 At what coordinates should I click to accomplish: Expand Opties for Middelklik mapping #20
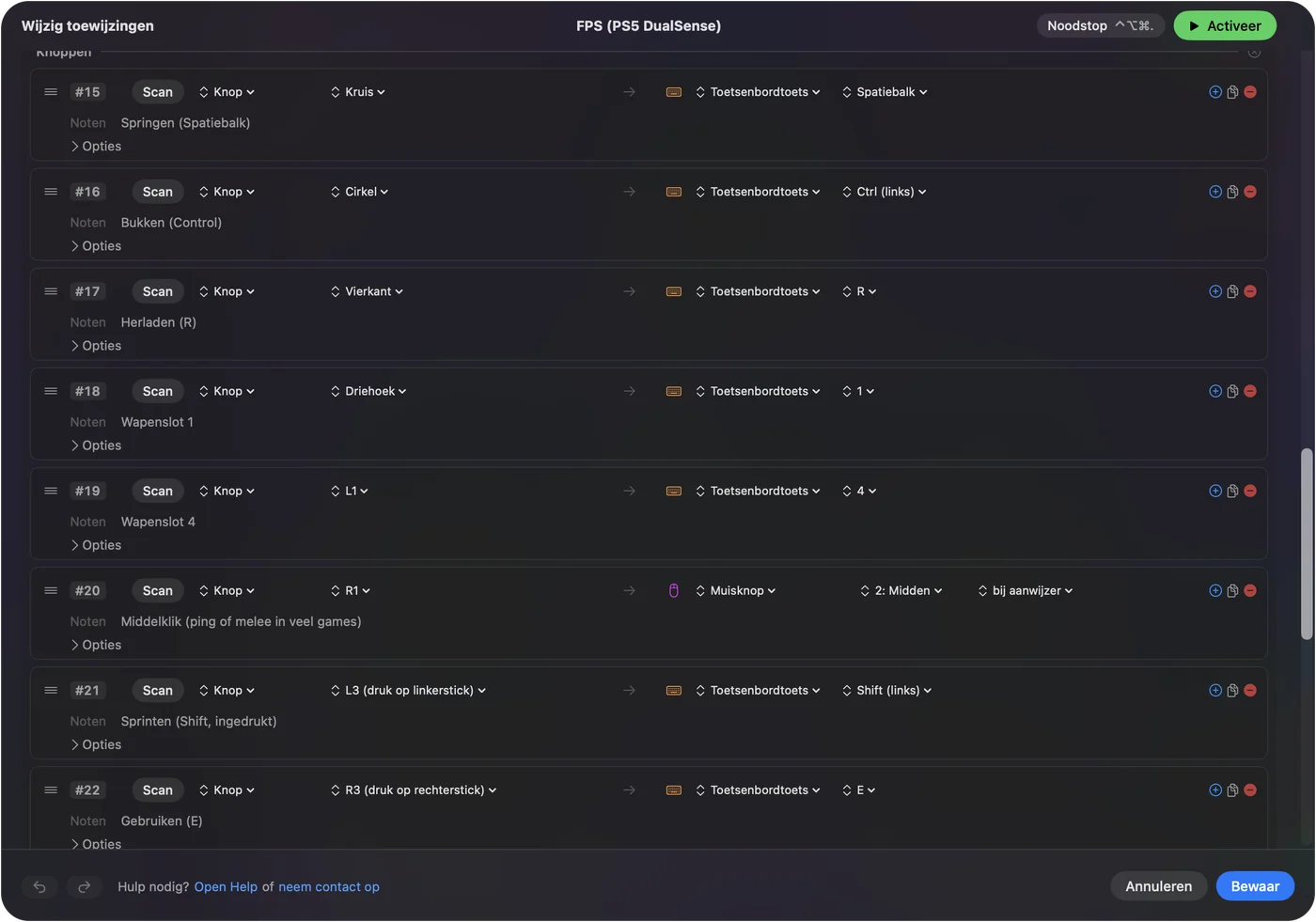coord(96,645)
